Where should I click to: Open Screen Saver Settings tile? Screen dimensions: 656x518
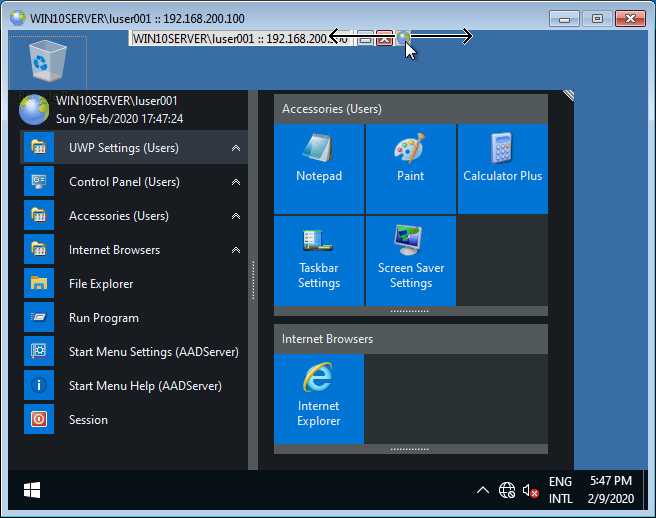410,260
